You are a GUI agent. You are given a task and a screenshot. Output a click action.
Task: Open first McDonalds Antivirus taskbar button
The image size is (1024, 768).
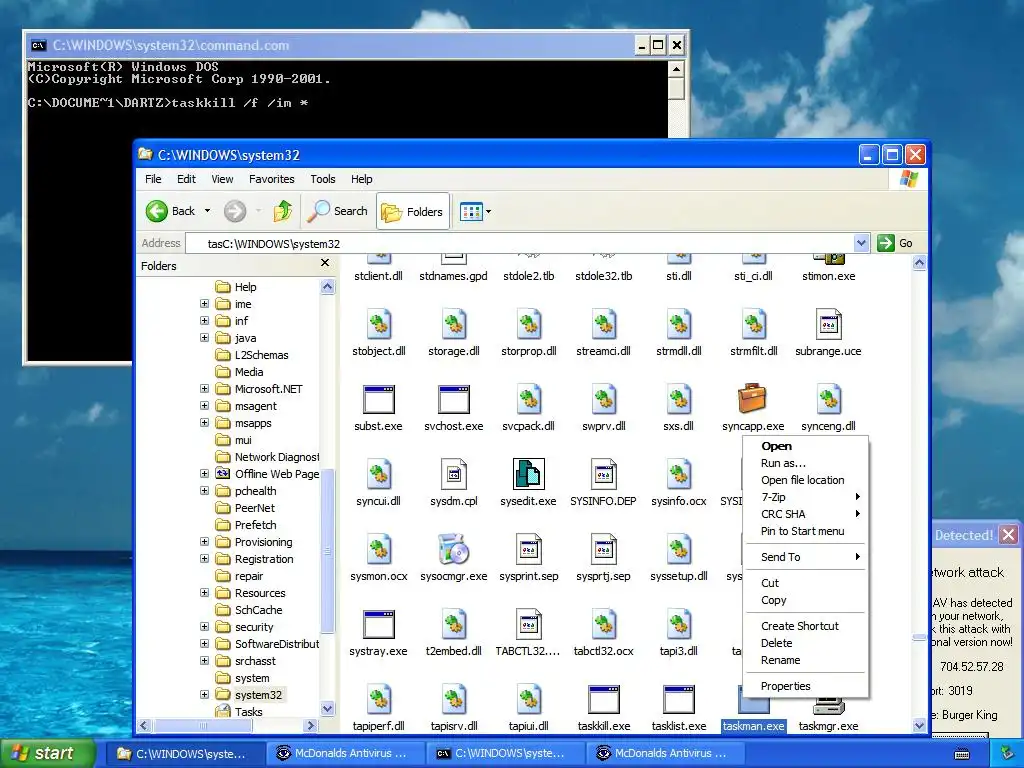[345, 753]
